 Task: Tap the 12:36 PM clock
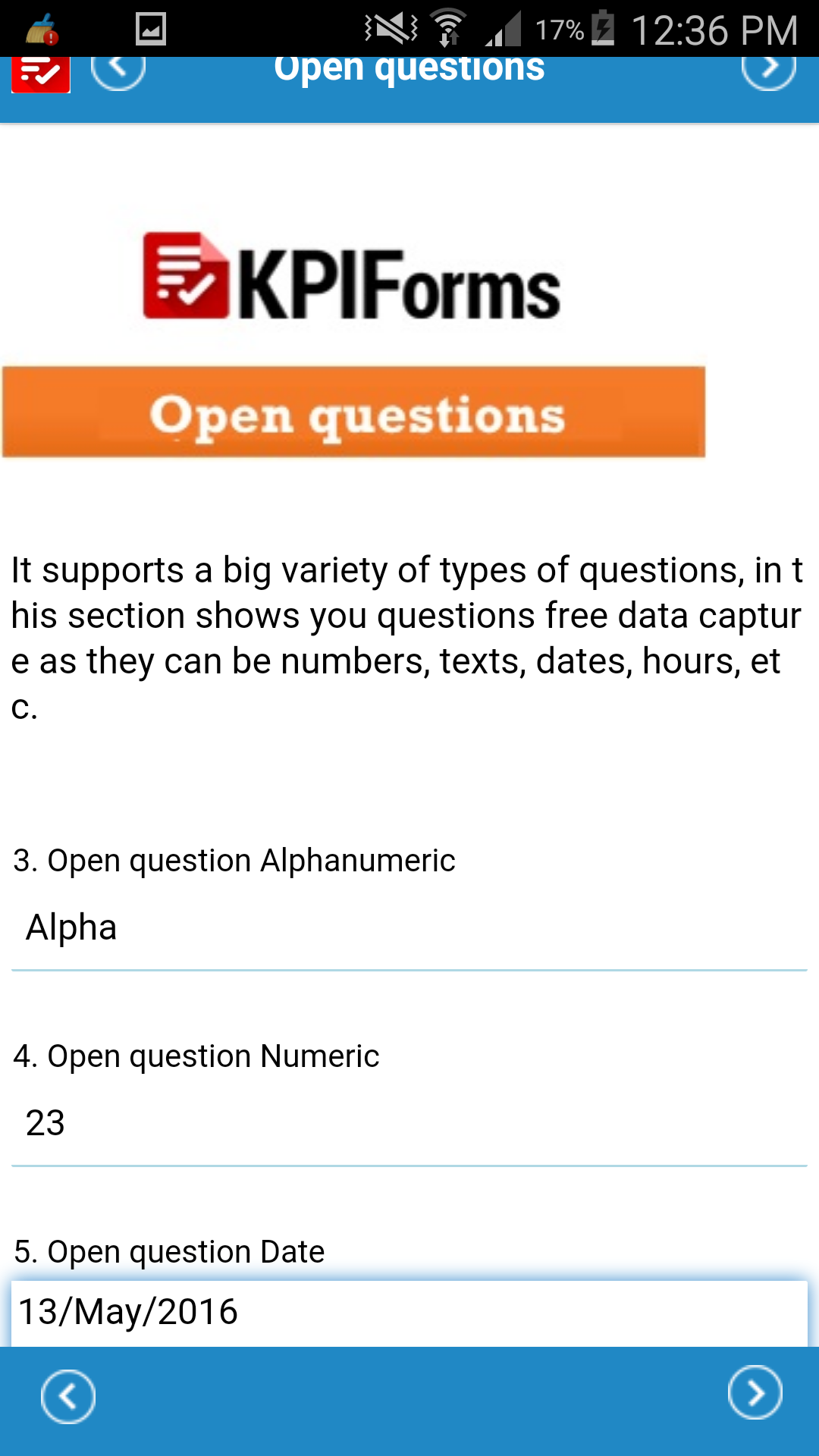point(714,30)
